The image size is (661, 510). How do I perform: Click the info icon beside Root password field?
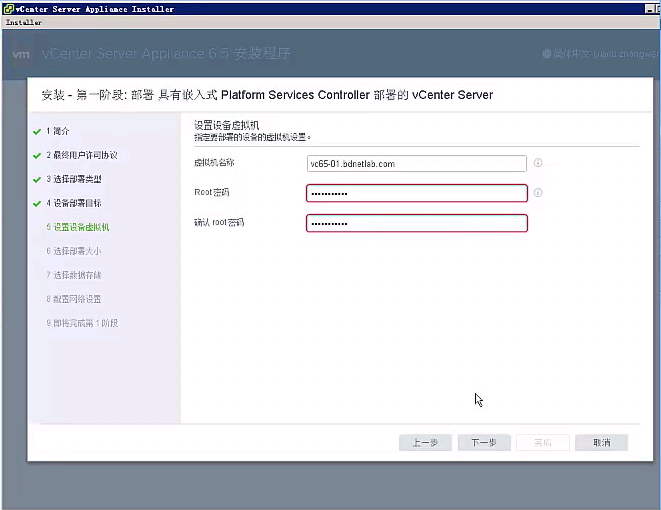[x=538, y=193]
